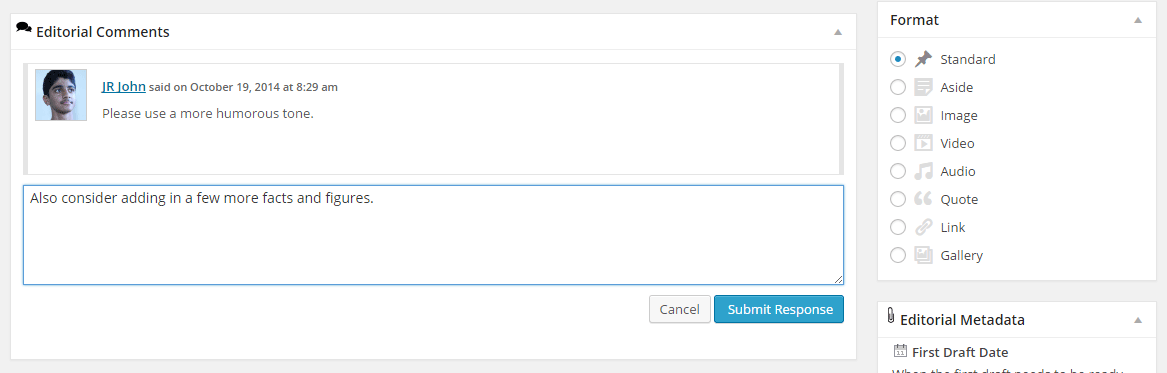Click inside the comment reply text area
Image resolution: width=1167 pixels, height=373 pixels.
[x=433, y=235]
